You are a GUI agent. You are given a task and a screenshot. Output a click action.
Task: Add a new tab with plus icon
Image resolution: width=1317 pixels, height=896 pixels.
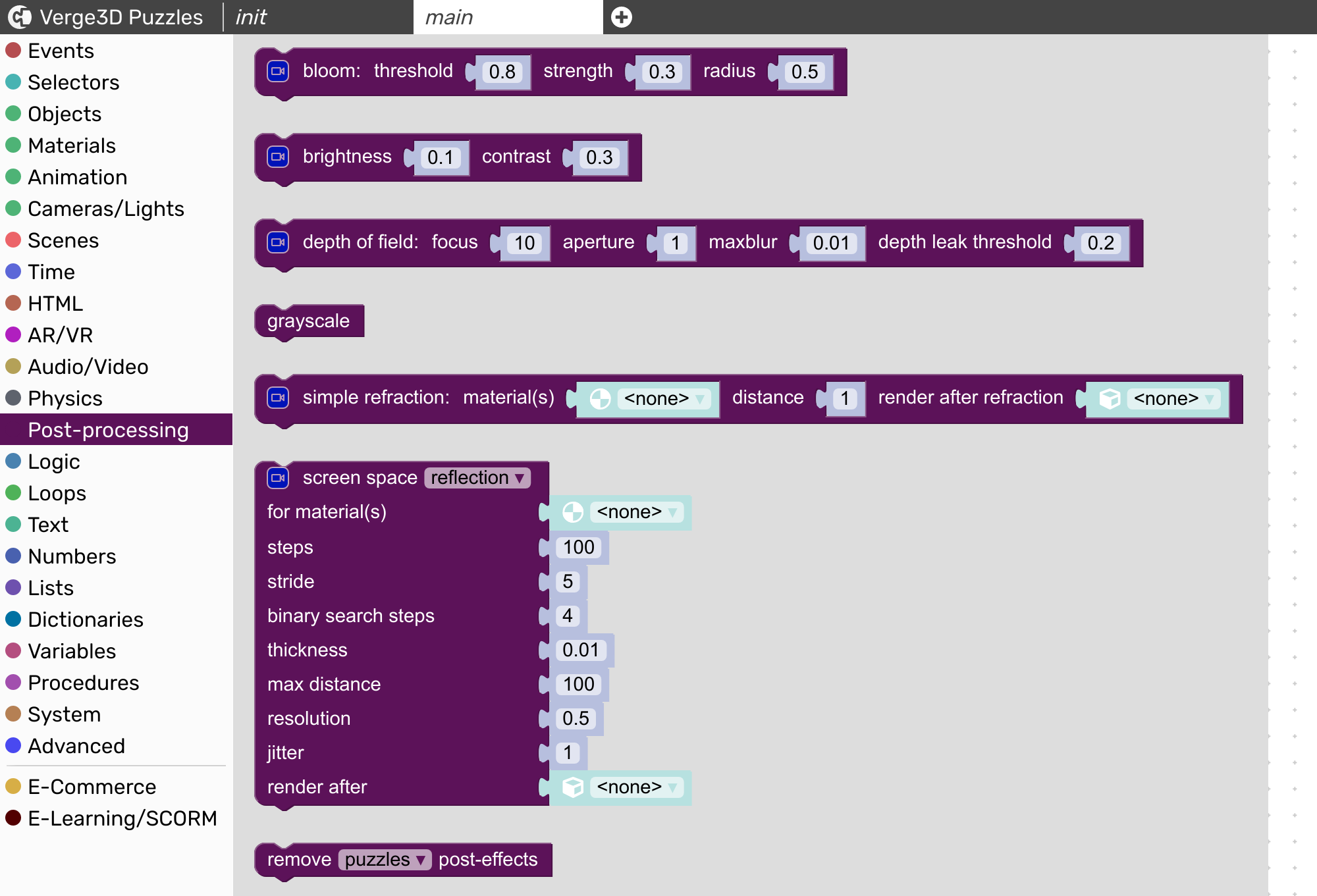click(621, 17)
